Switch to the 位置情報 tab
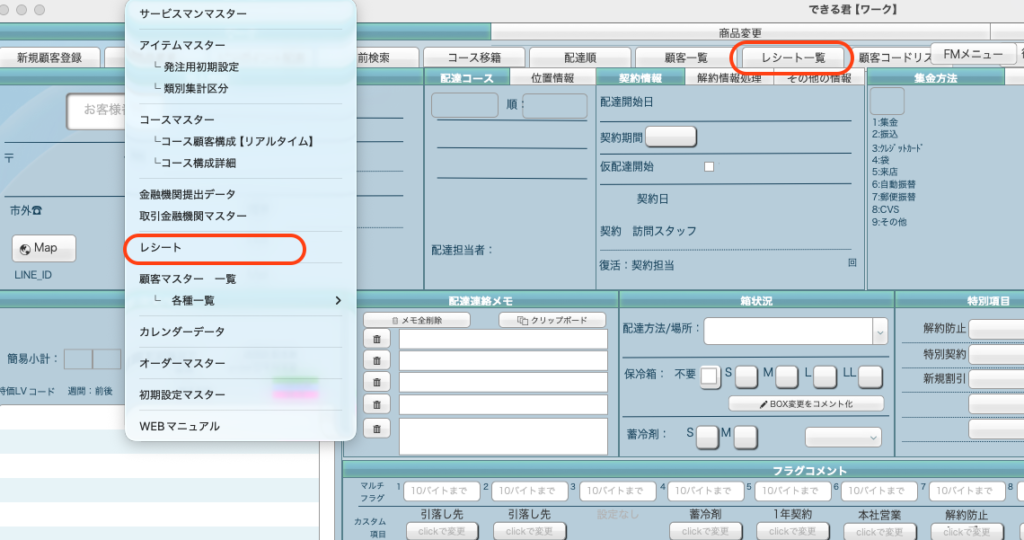Screen dimensions: 1024x540 [552, 78]
